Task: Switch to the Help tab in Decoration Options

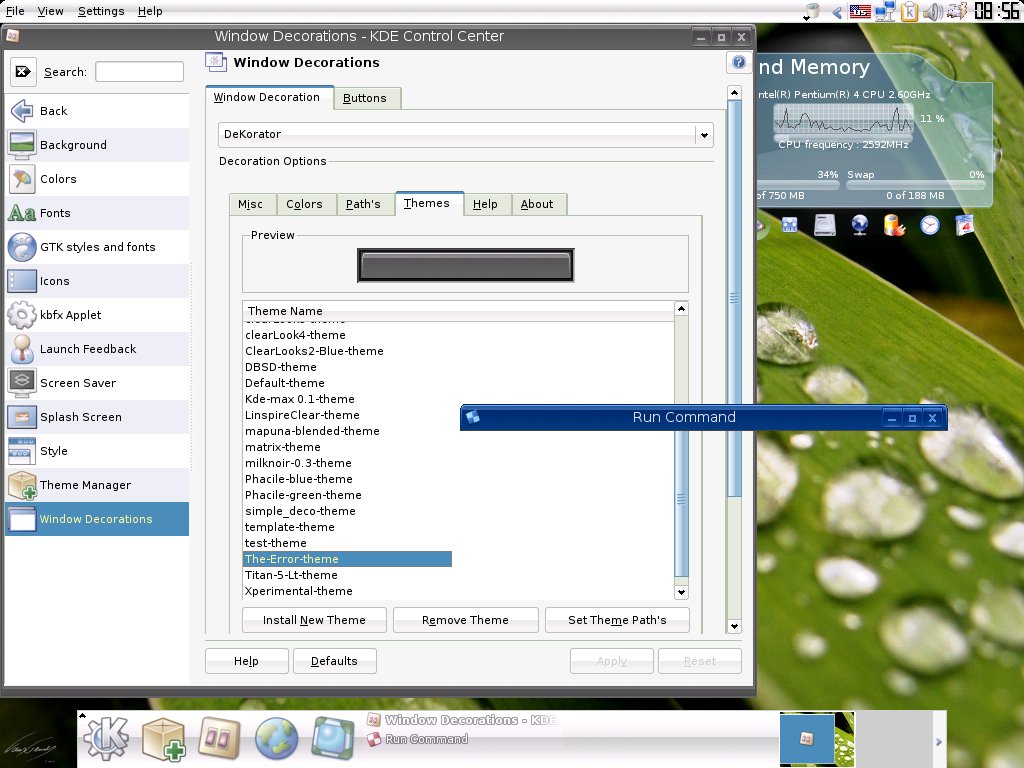Action: (485, 204)
